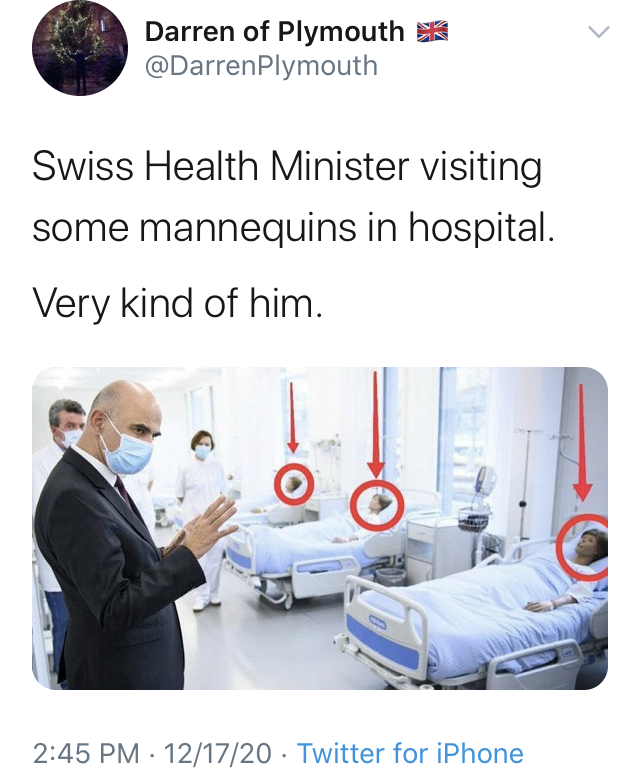Click the 'Very kind of him.' line

tap(177, 303)
